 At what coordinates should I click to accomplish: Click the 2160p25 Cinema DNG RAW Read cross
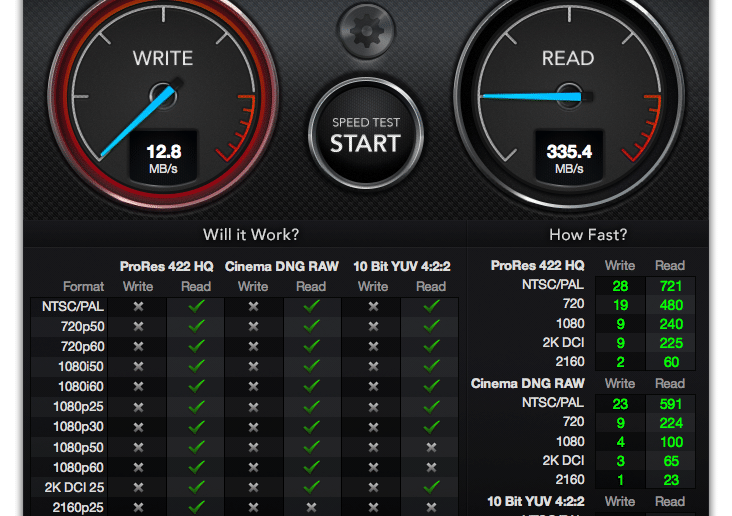(x=311, y=508)
